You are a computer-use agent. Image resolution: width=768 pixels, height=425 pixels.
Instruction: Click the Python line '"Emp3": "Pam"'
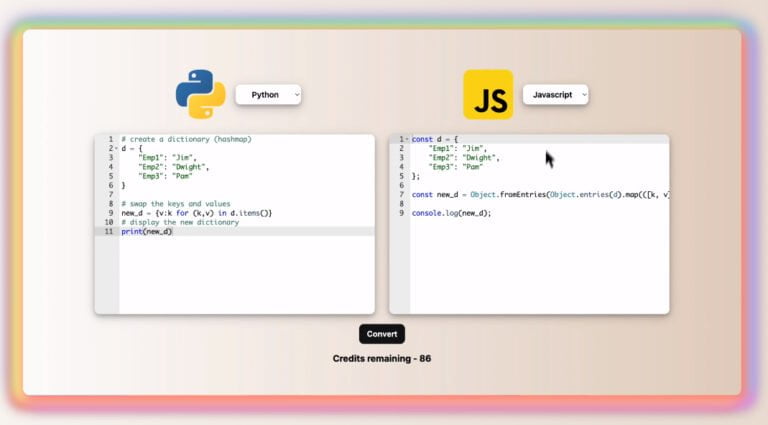pos(165,176)
